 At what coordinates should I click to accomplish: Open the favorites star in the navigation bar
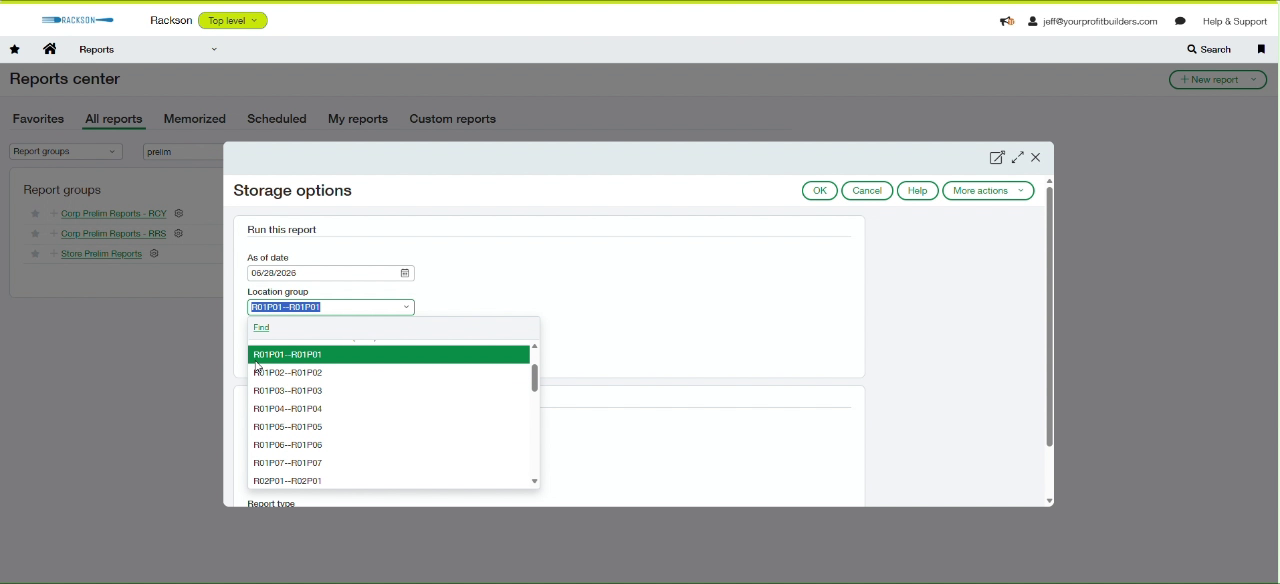point(15,50)
